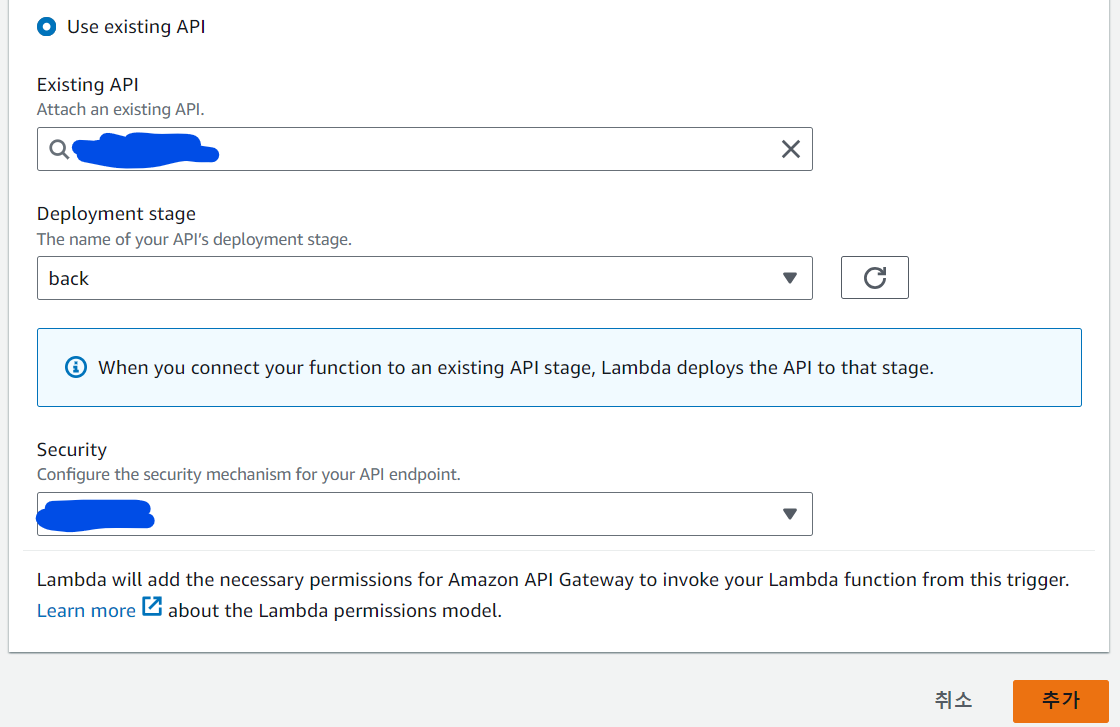The width and height of the screenshot is (1120, 727).
Task: Clear the Existing API field with X icon
Action: [x=790, y=149]
